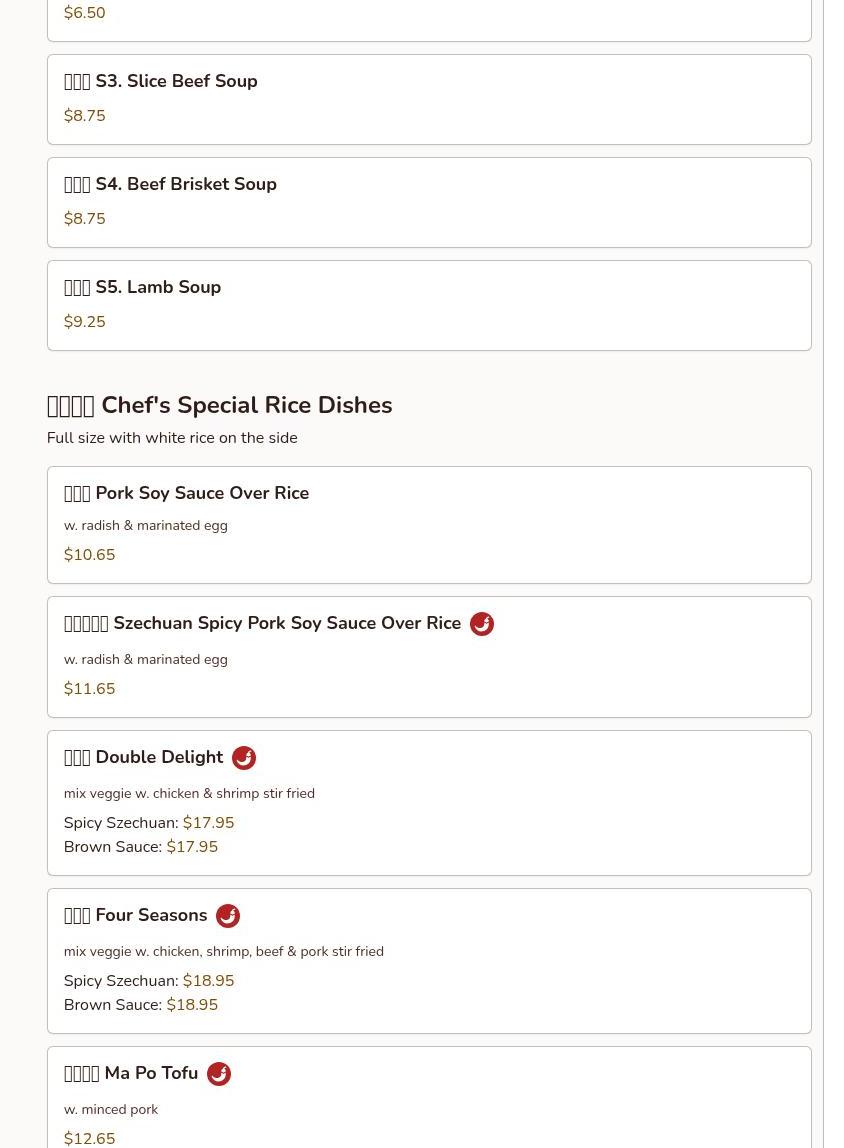Click the $9.25 Lamb Soup price
Screen dimensions: 844x1148
(85, 322)
